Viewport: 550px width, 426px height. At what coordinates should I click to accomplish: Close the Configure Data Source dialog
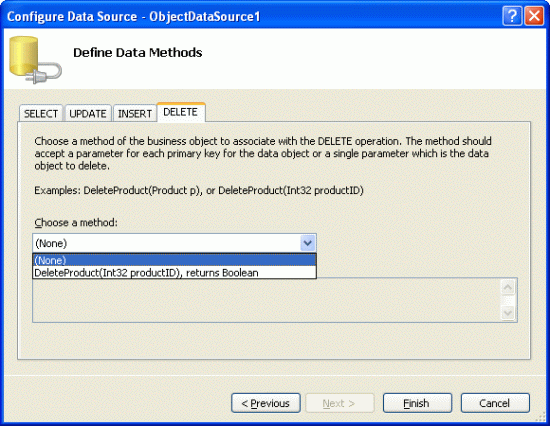[x=534, y=16]
